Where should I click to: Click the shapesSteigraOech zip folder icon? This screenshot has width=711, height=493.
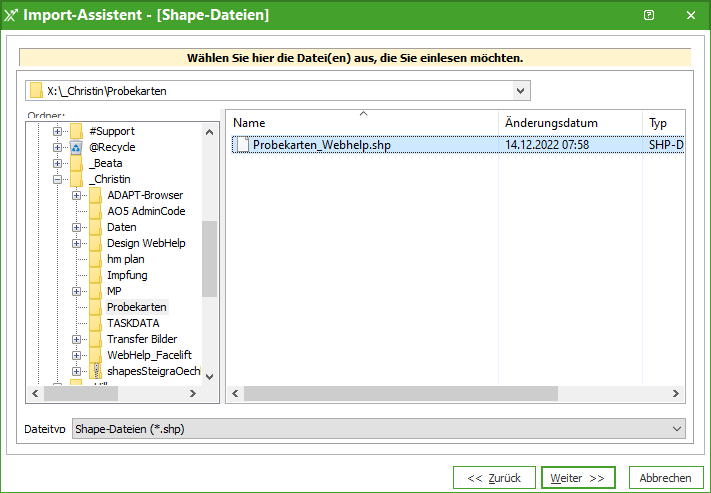click(x=95, y=371)
